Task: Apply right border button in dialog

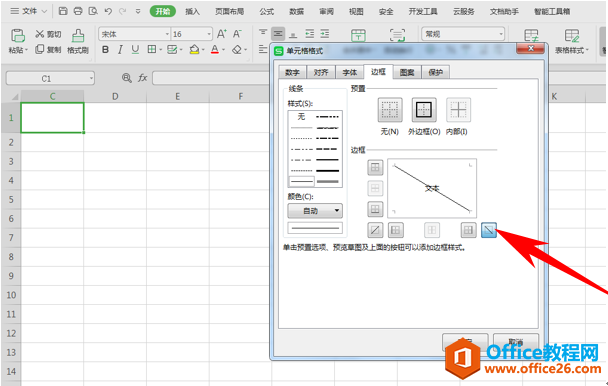Action: tap(468, 230)
